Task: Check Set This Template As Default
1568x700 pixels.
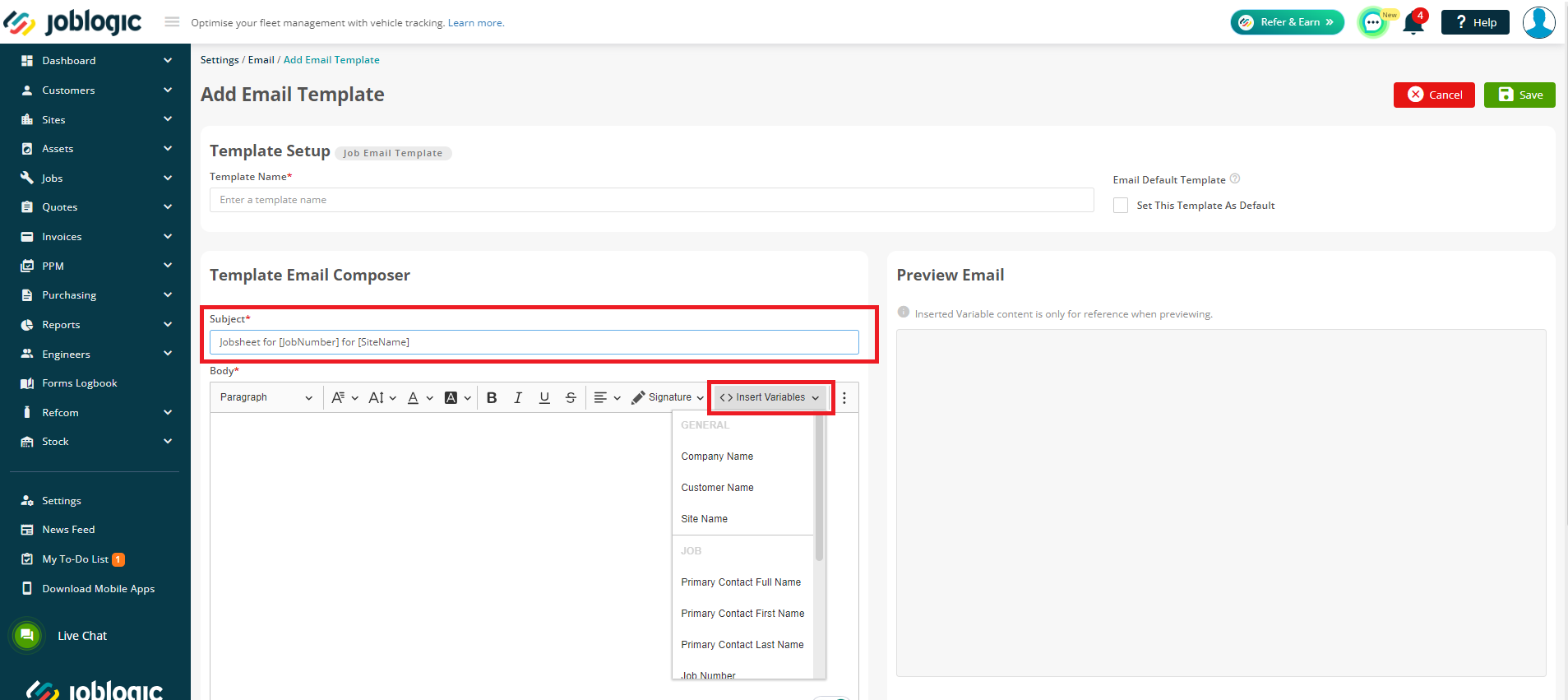Action: (1121, 206)
